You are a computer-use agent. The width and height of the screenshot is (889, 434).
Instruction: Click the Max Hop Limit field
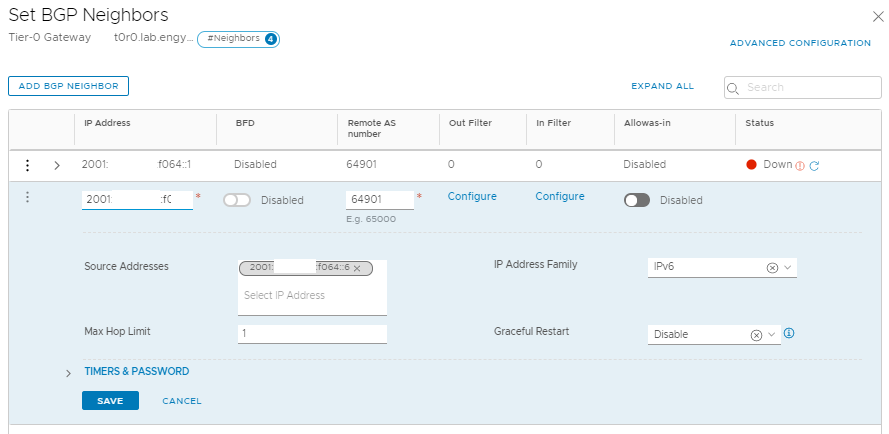[312, 334]
